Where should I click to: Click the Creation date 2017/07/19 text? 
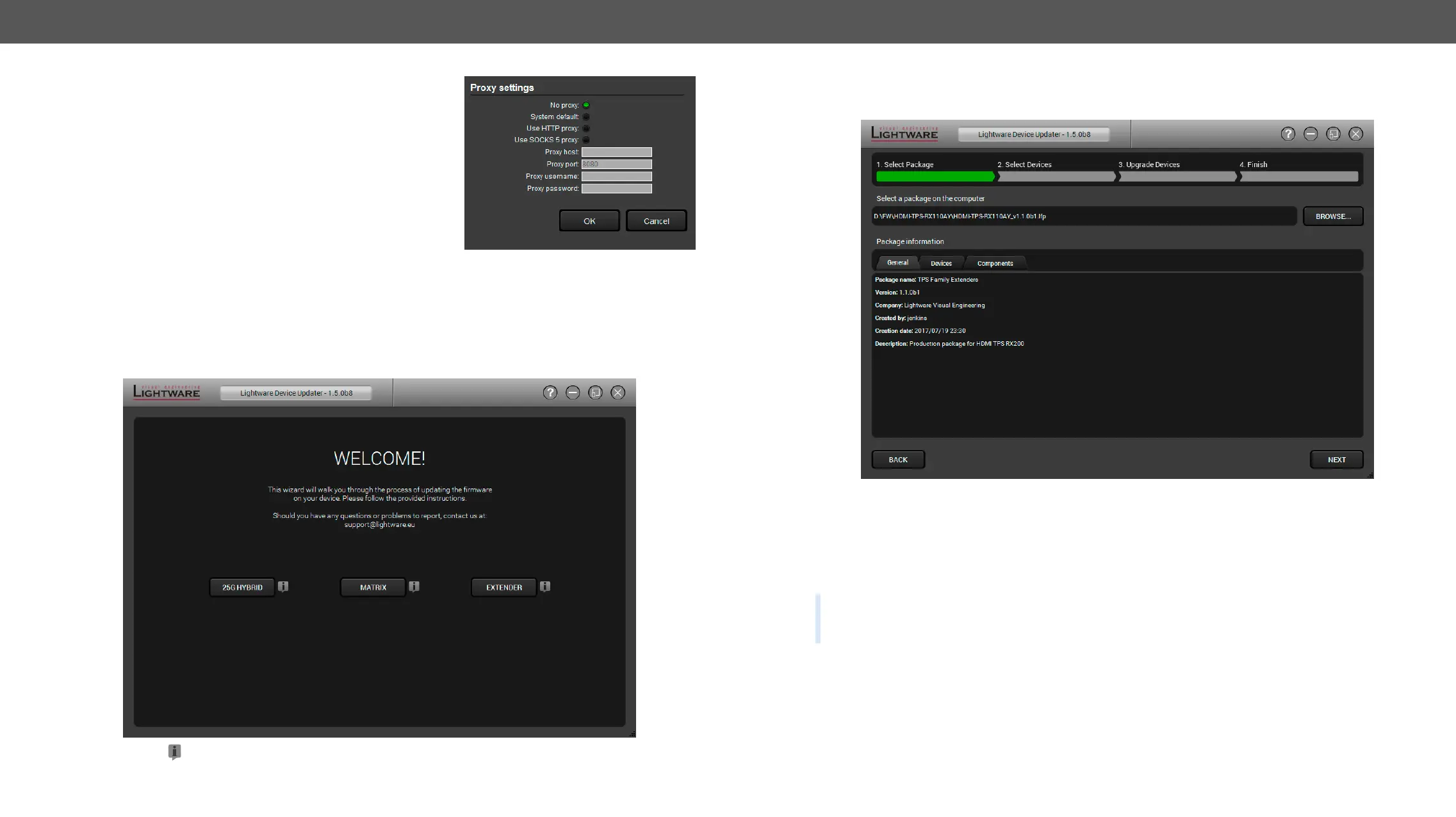pos(920,331)
